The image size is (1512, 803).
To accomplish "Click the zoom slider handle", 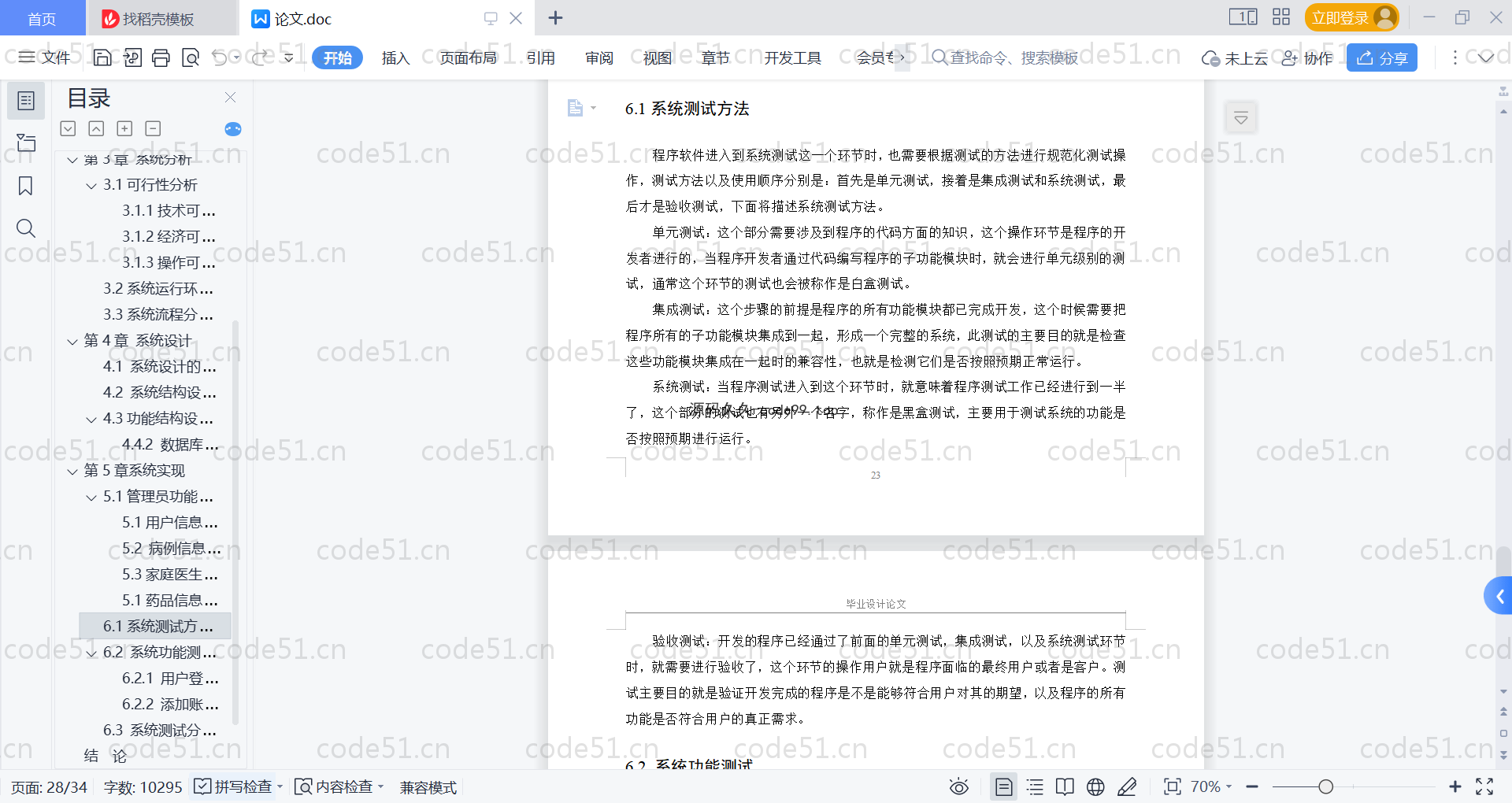I will [x=1325, y=786].
